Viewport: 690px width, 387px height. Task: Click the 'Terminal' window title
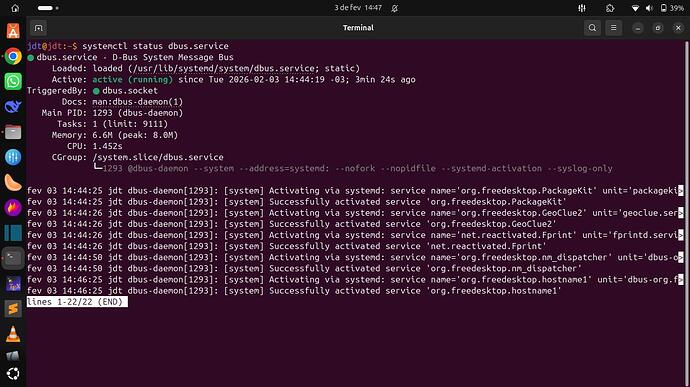358,28
